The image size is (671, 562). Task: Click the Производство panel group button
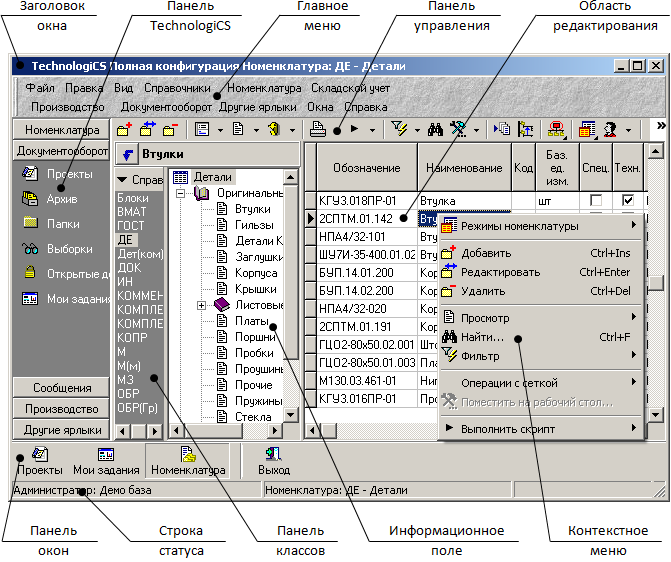pos(62,409)
